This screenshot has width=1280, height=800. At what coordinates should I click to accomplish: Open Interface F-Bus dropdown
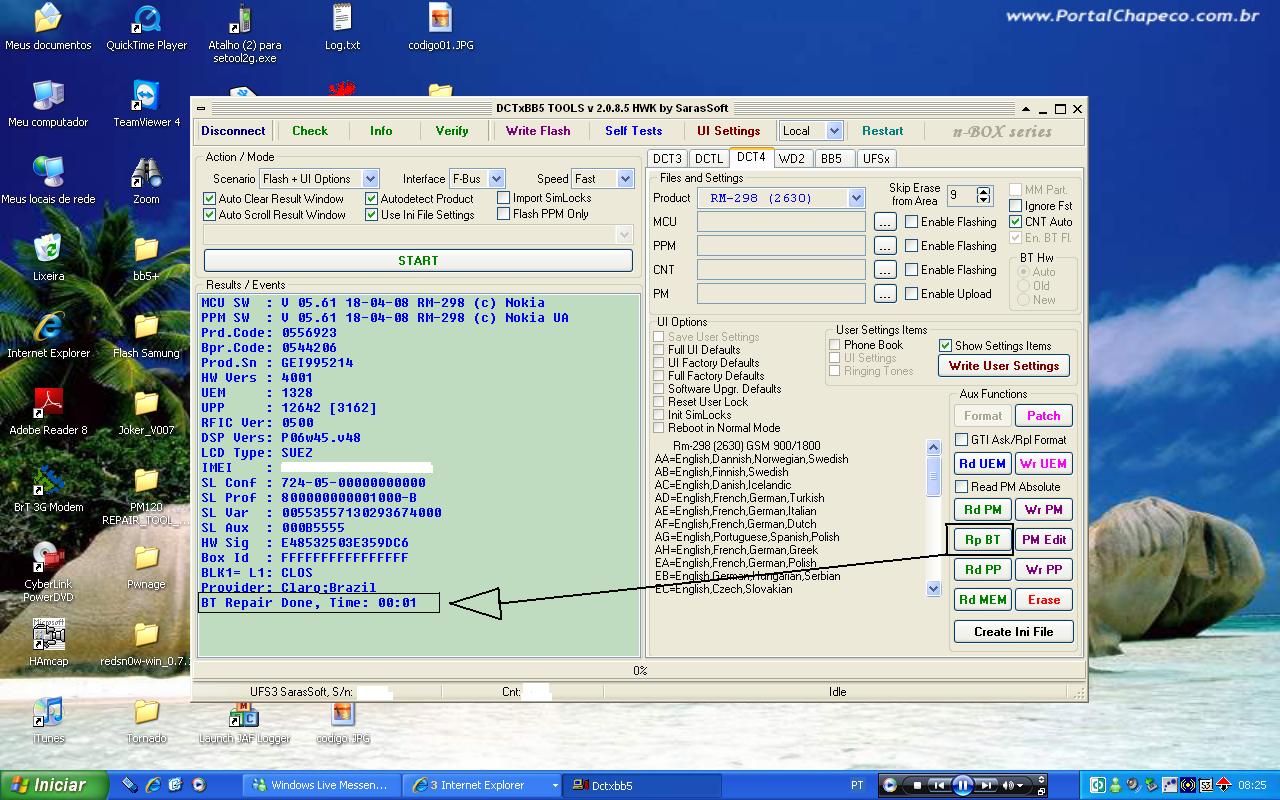point(496,179)
